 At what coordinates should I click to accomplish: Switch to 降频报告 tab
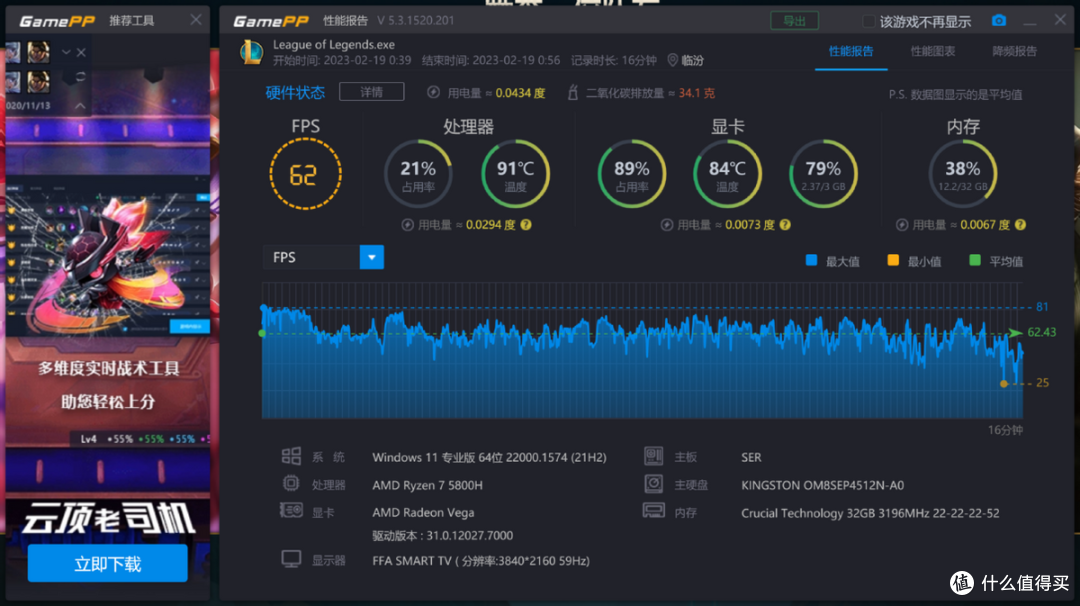(x=1014, y=51)
